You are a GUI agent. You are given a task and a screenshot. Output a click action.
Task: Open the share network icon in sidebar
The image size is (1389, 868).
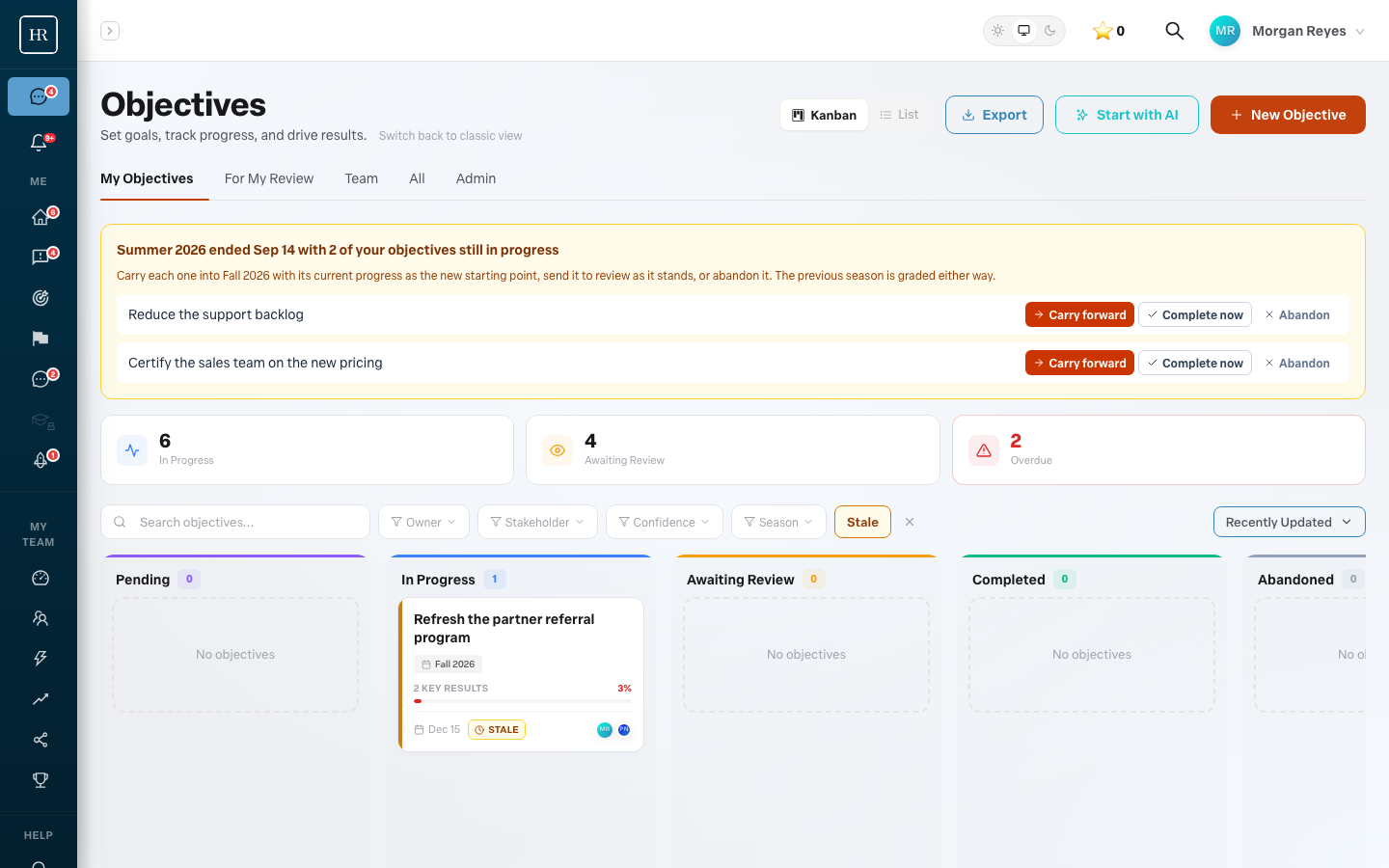(40, 740)
